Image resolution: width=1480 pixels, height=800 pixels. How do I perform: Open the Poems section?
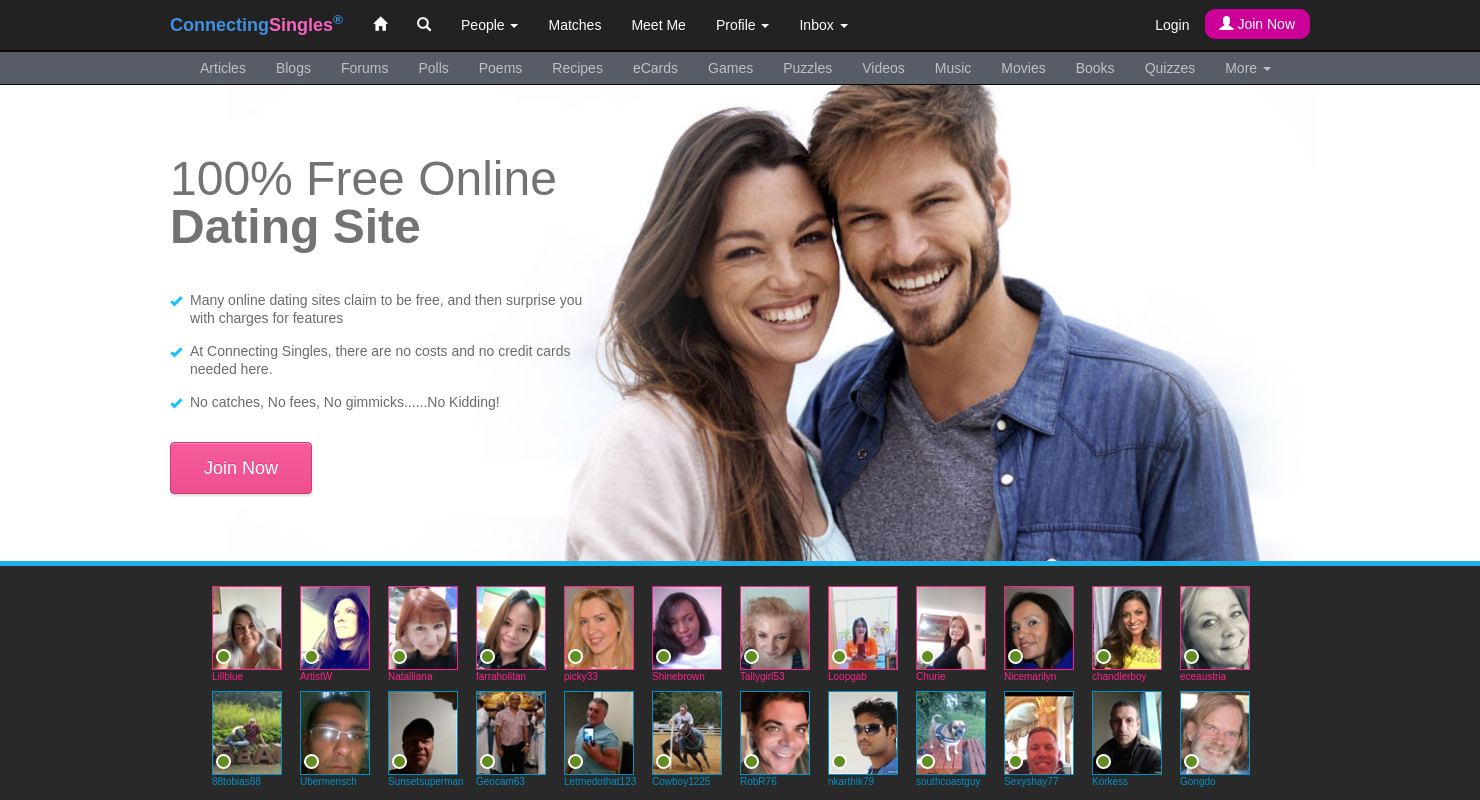pyautogui.click(x=500, y=68)
